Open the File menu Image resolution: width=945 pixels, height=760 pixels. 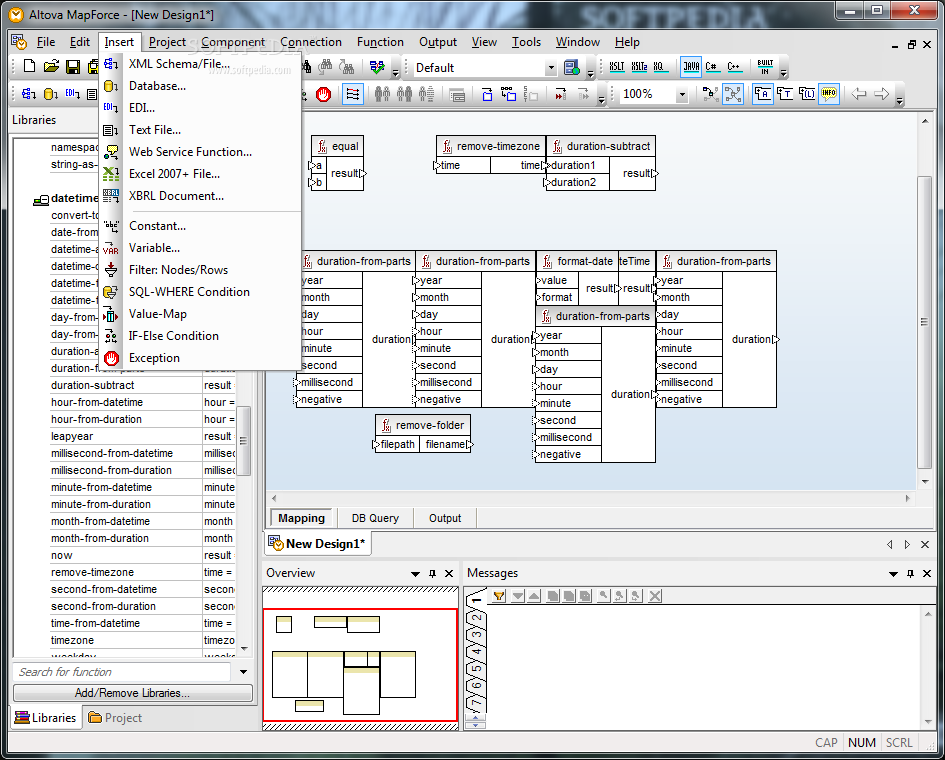click(x=46, y=42)
